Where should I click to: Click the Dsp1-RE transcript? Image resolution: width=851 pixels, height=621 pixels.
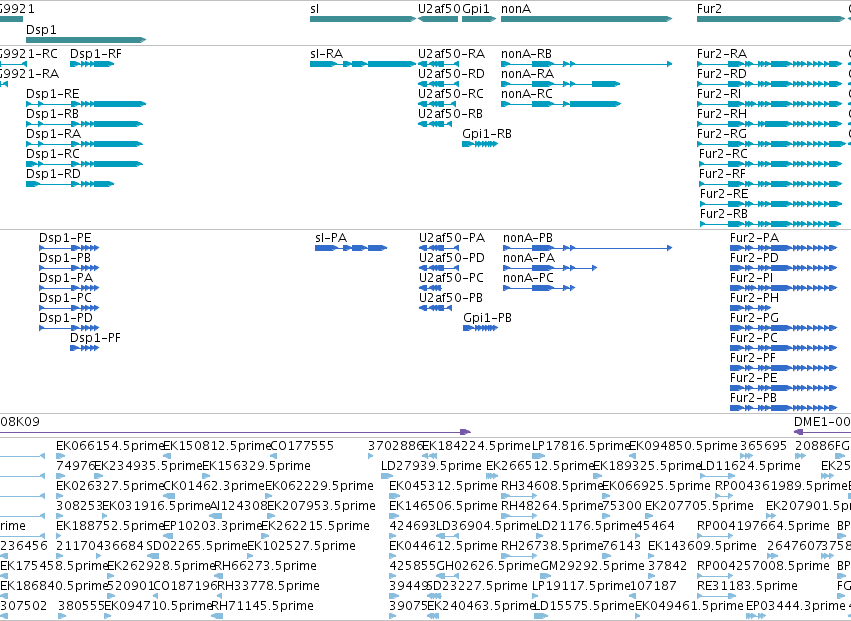86,104
